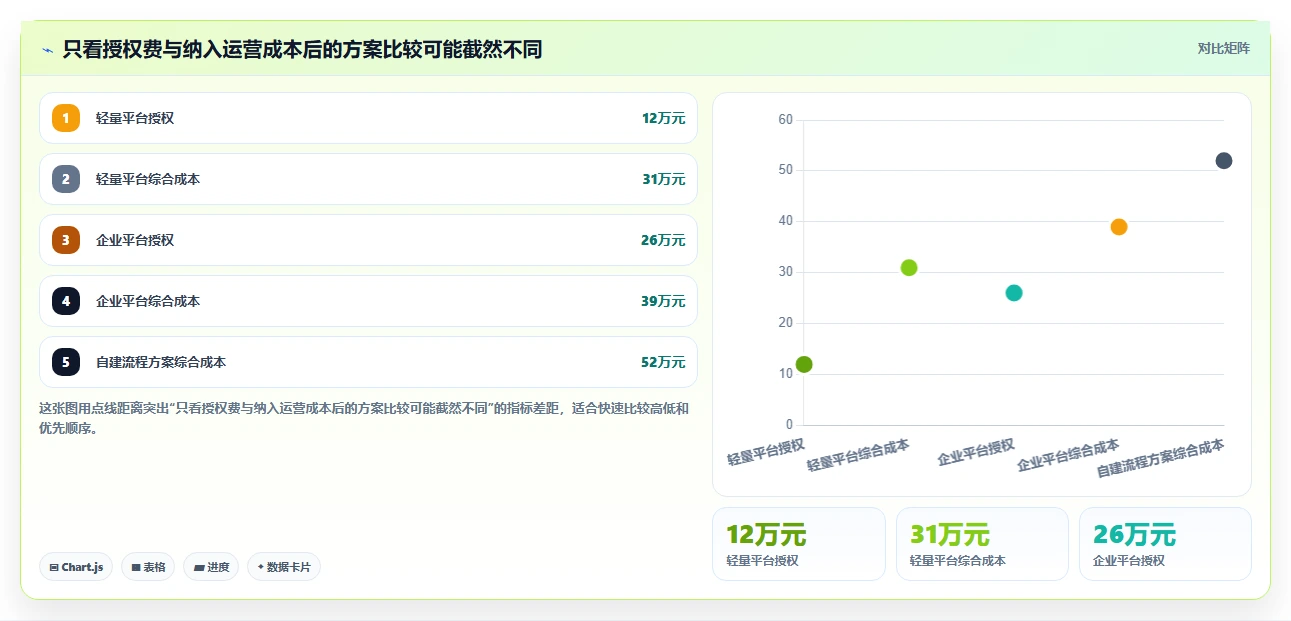This screenshot has height=621, width=1291.
Task: Click the dark number 4 badge
Action: [66, 301]
